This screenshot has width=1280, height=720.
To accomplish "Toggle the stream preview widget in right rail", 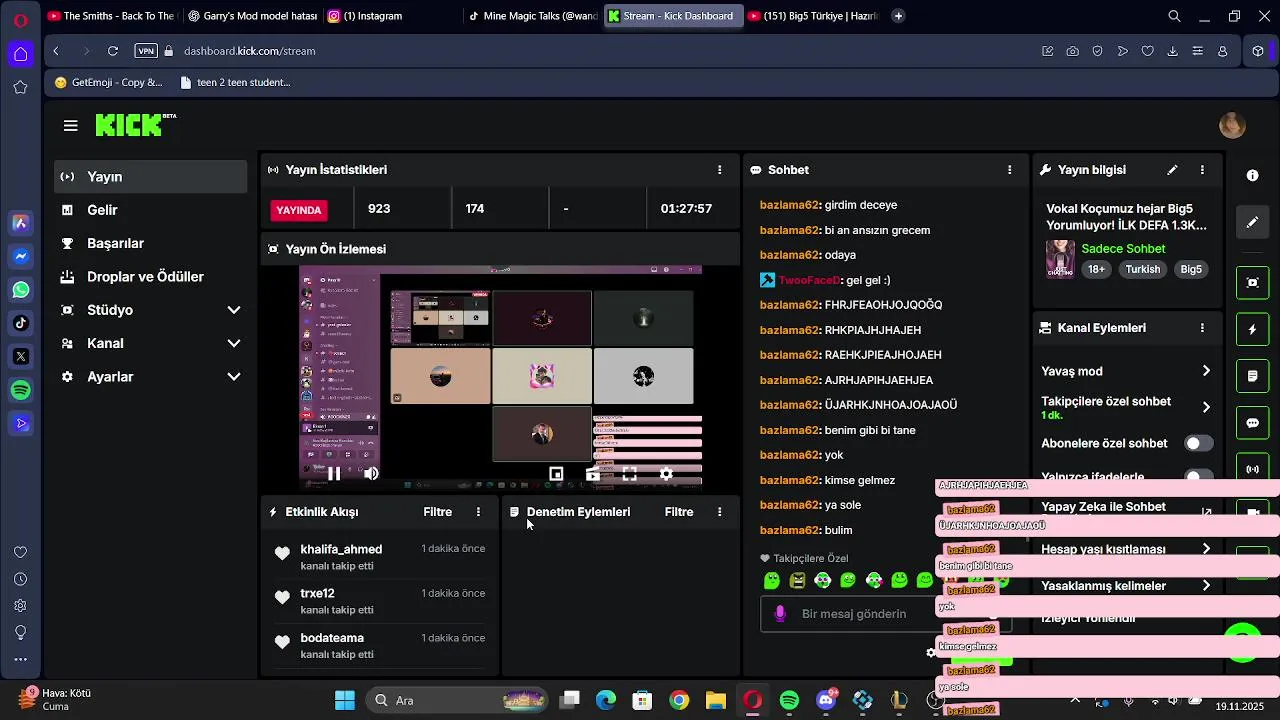I will click(1252, 282).
